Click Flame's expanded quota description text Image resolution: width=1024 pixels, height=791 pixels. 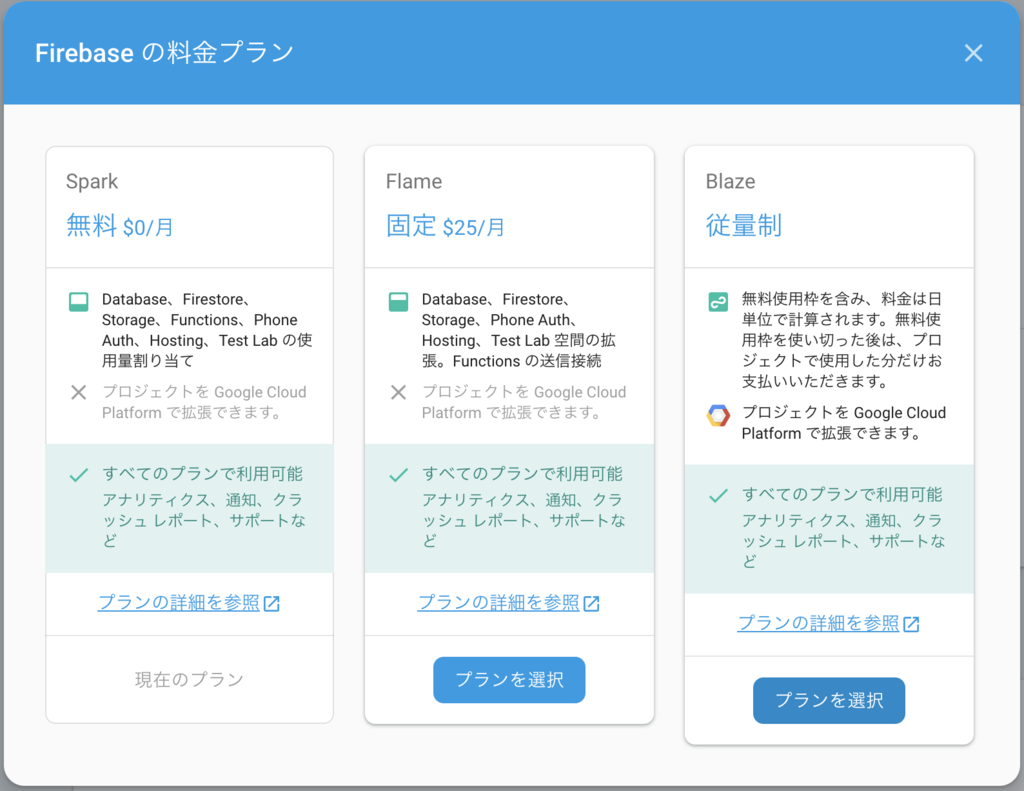point(519,330)
